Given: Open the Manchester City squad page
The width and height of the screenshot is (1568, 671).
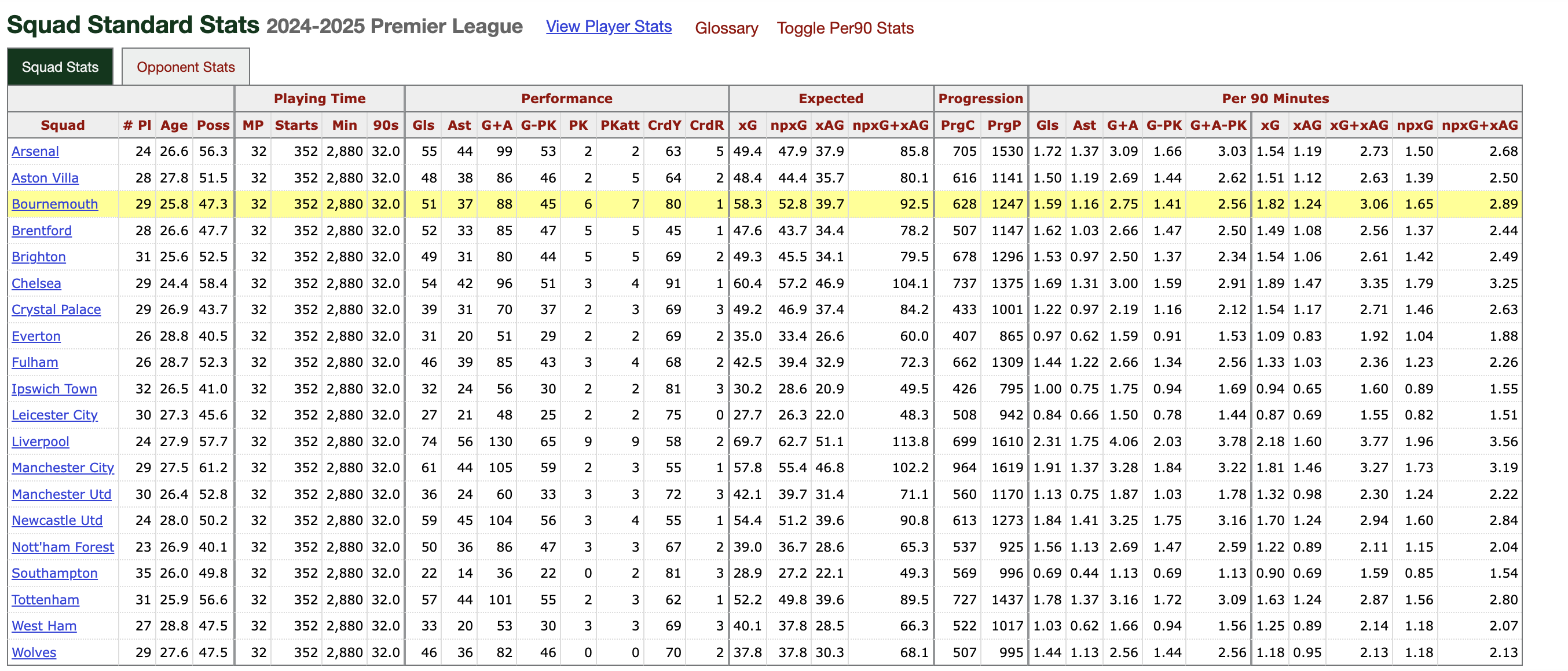Looking at the screenshot, I should pyautogui.click(x=63, y=468).
